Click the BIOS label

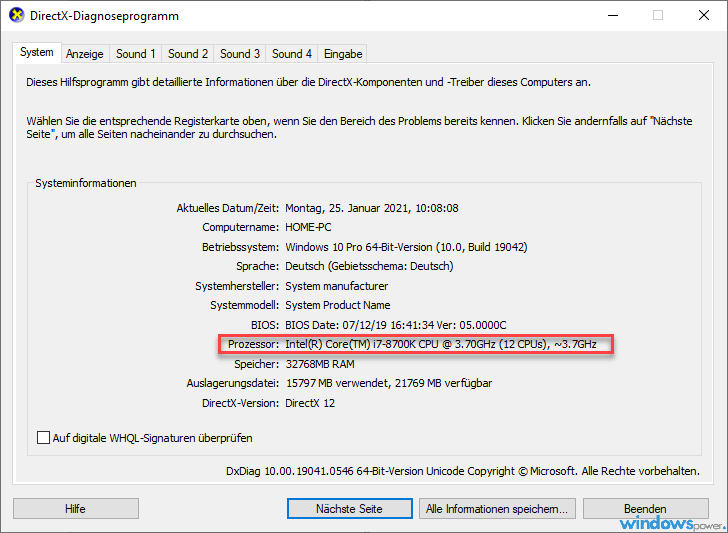tap(265, 325)
